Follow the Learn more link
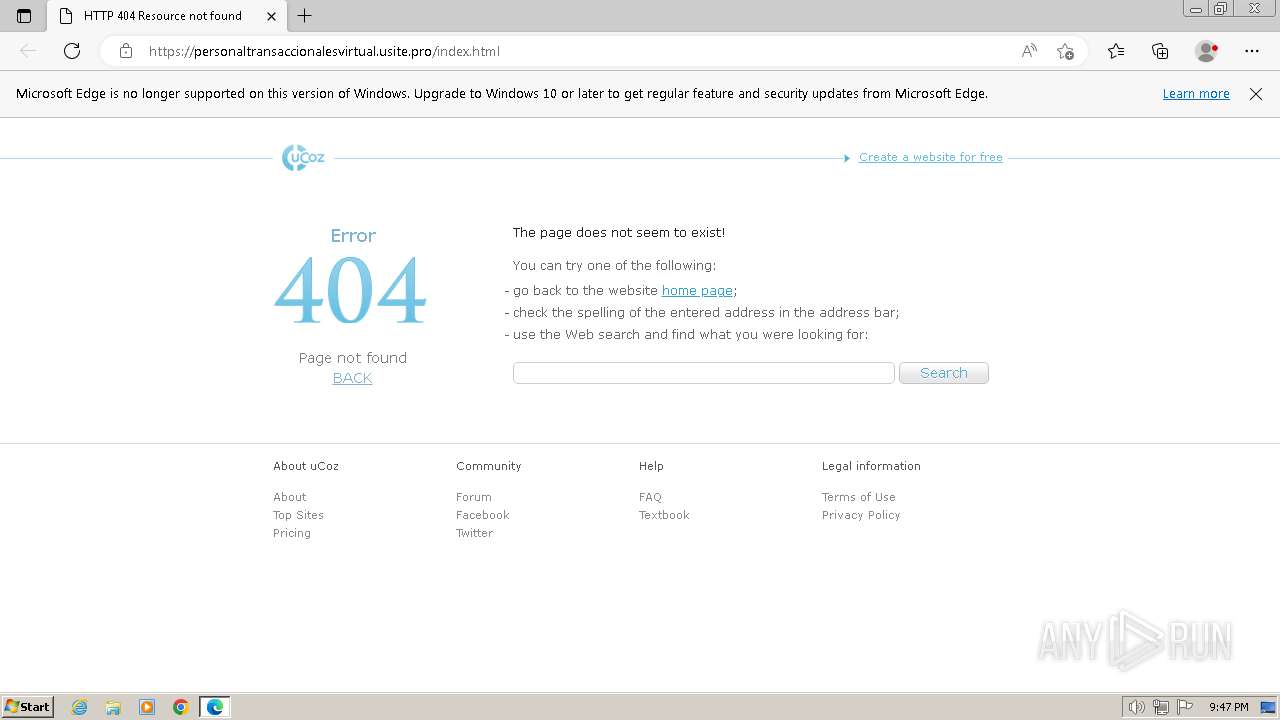This screenshot has height=720, width=1280. tap(1196, 94)
